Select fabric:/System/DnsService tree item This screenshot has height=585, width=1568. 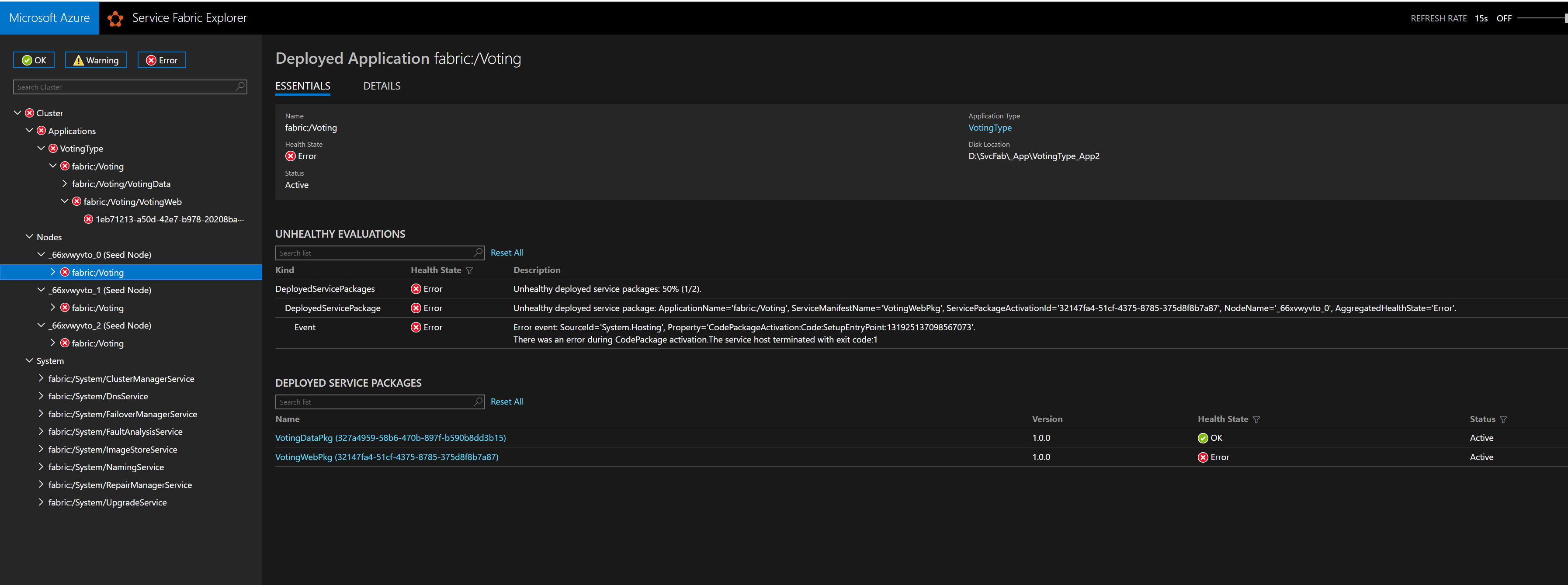point(98,396)
